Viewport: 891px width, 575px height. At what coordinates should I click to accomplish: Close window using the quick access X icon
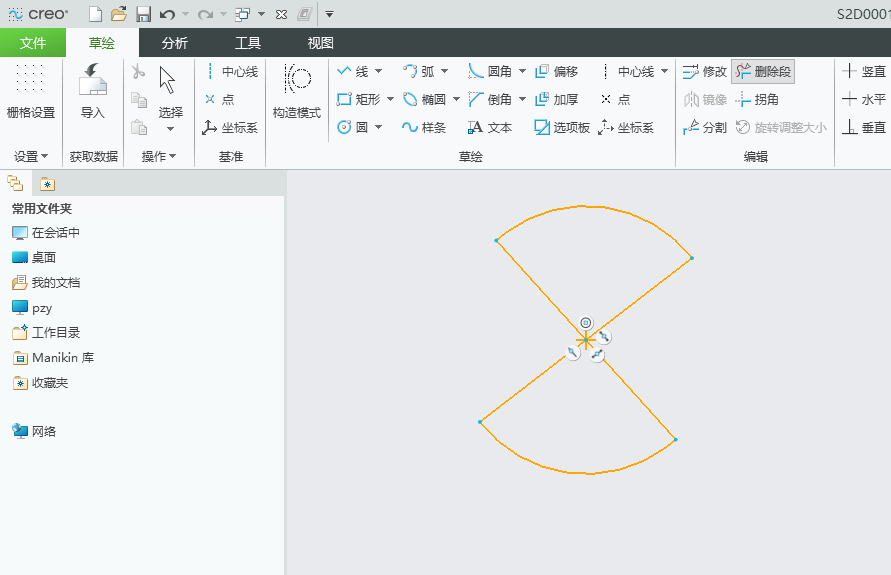click(x=281, y=14)
